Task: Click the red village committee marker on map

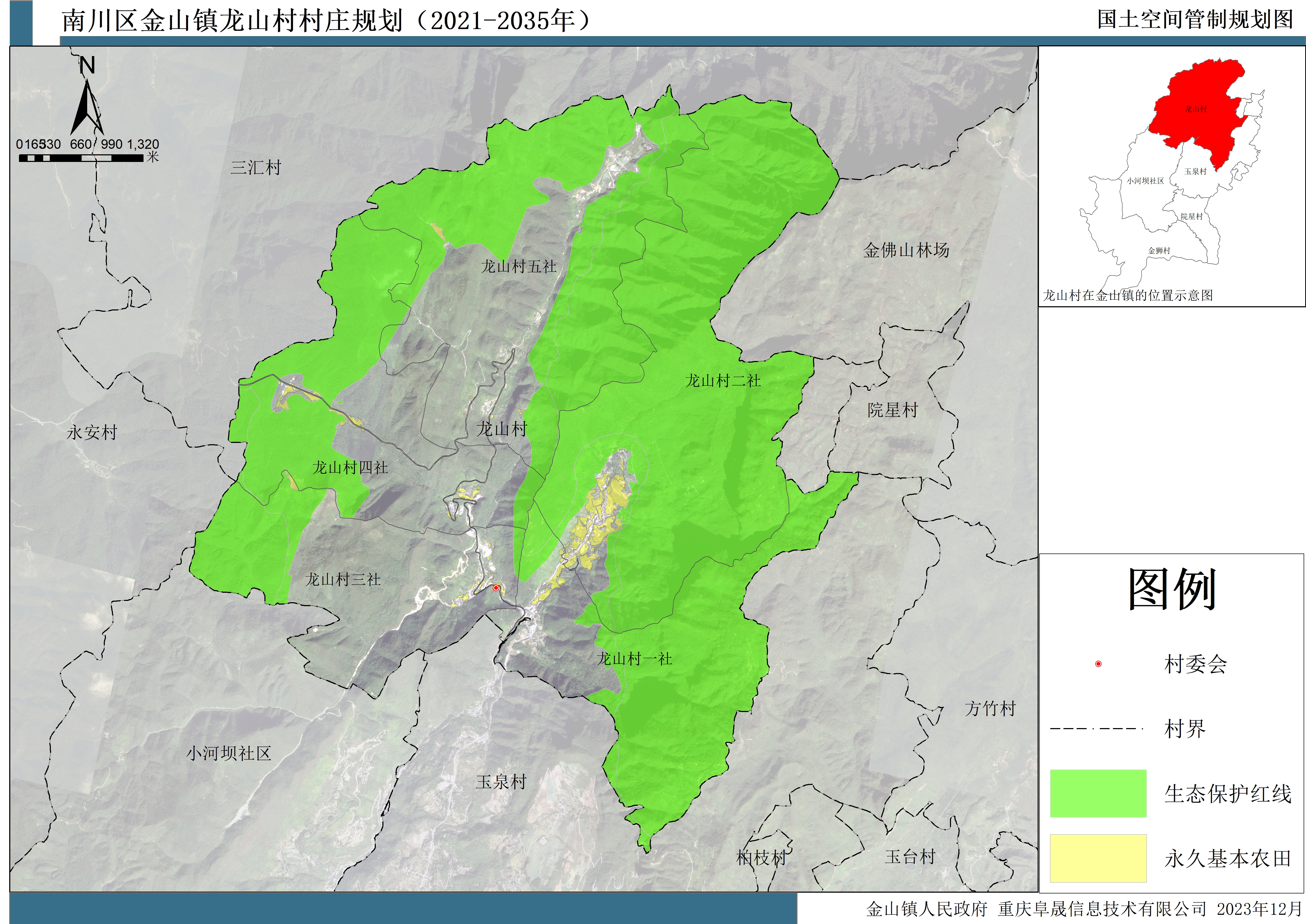Action: [x=496, y=588]
